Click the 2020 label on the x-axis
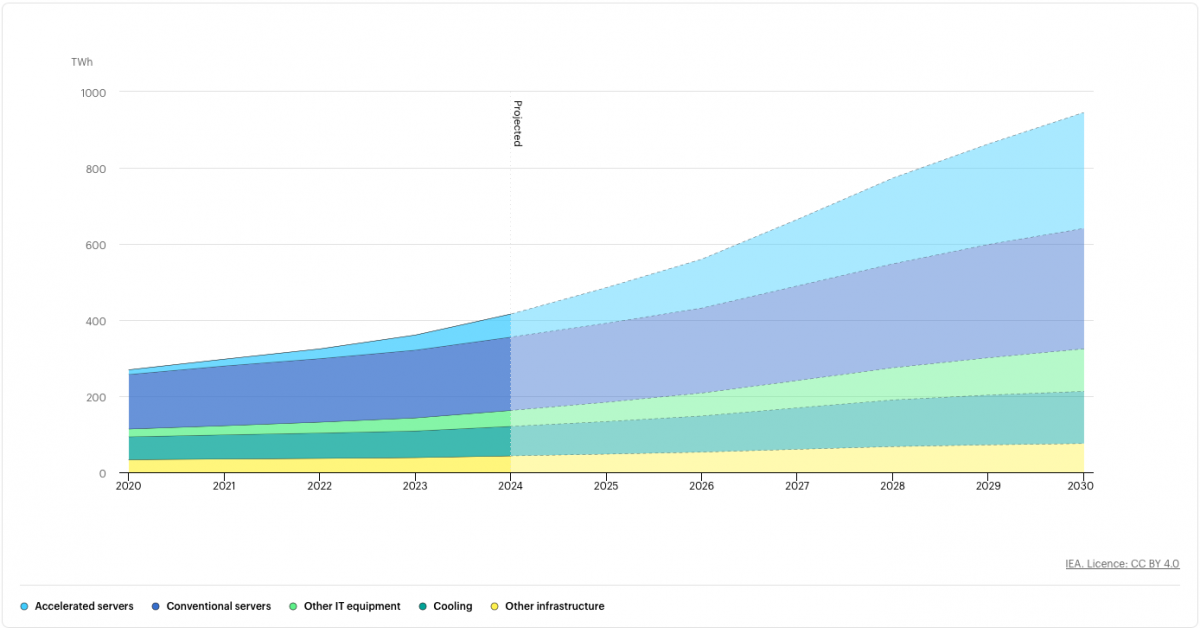 pos(128,486)
